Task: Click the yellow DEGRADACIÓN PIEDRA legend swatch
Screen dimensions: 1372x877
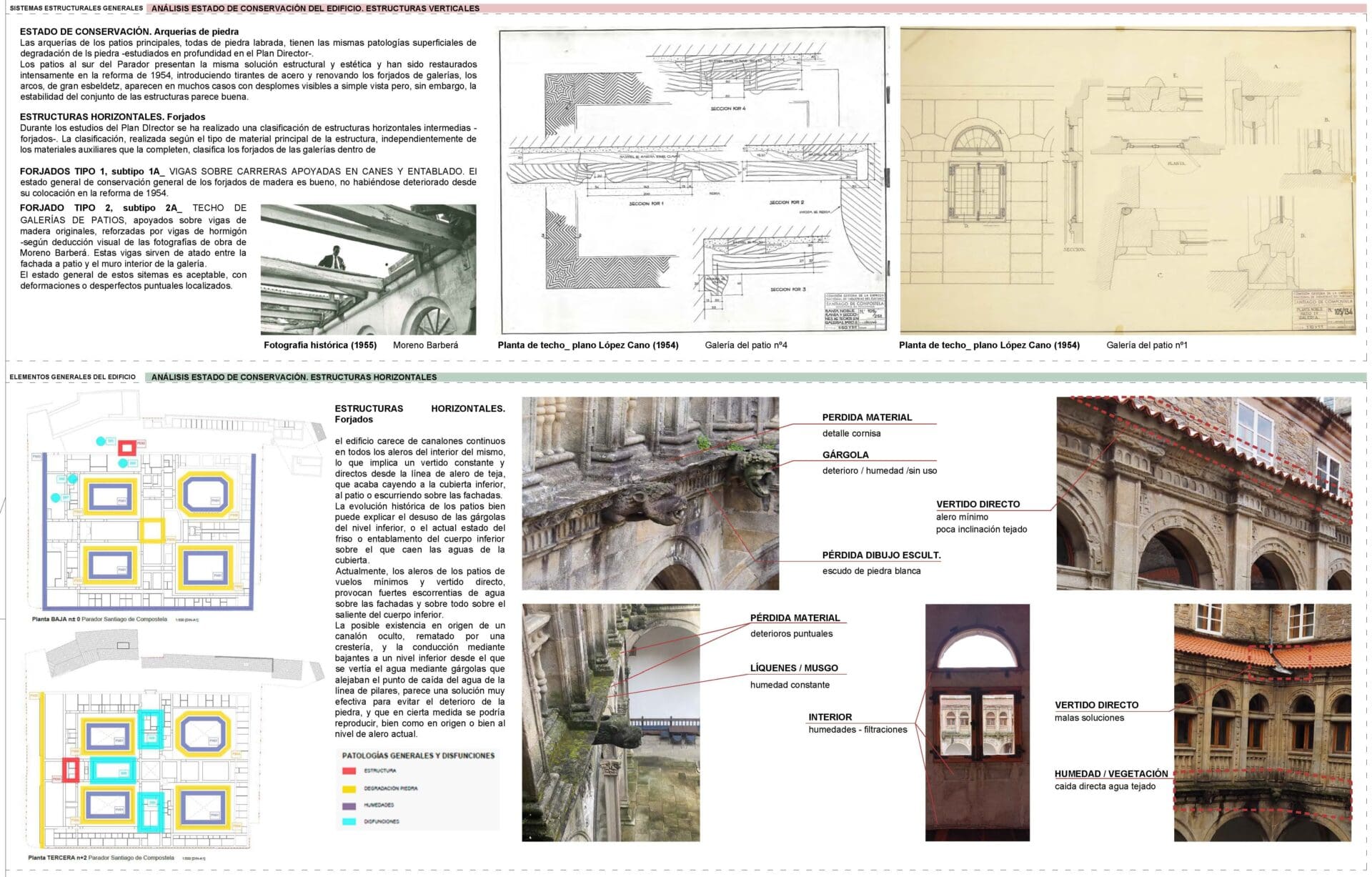Action: pos(349,788)
